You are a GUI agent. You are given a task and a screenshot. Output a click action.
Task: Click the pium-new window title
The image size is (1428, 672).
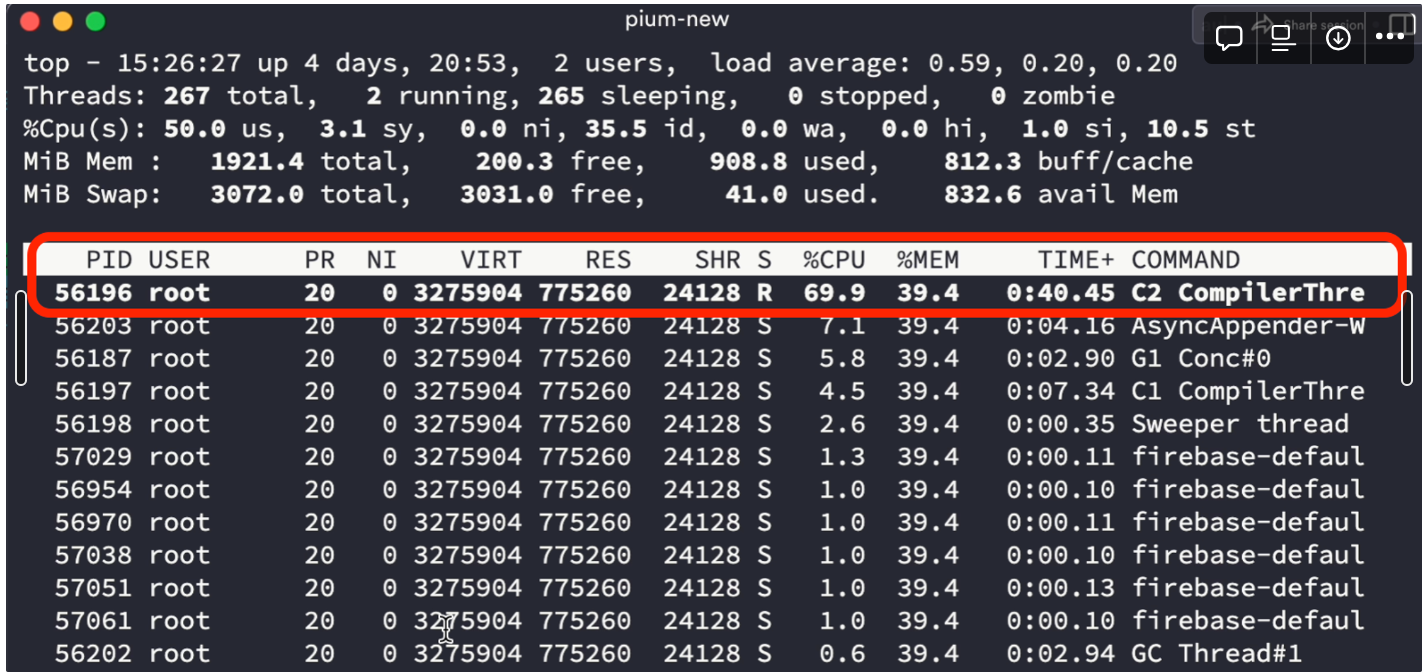(x=677, y=20)
